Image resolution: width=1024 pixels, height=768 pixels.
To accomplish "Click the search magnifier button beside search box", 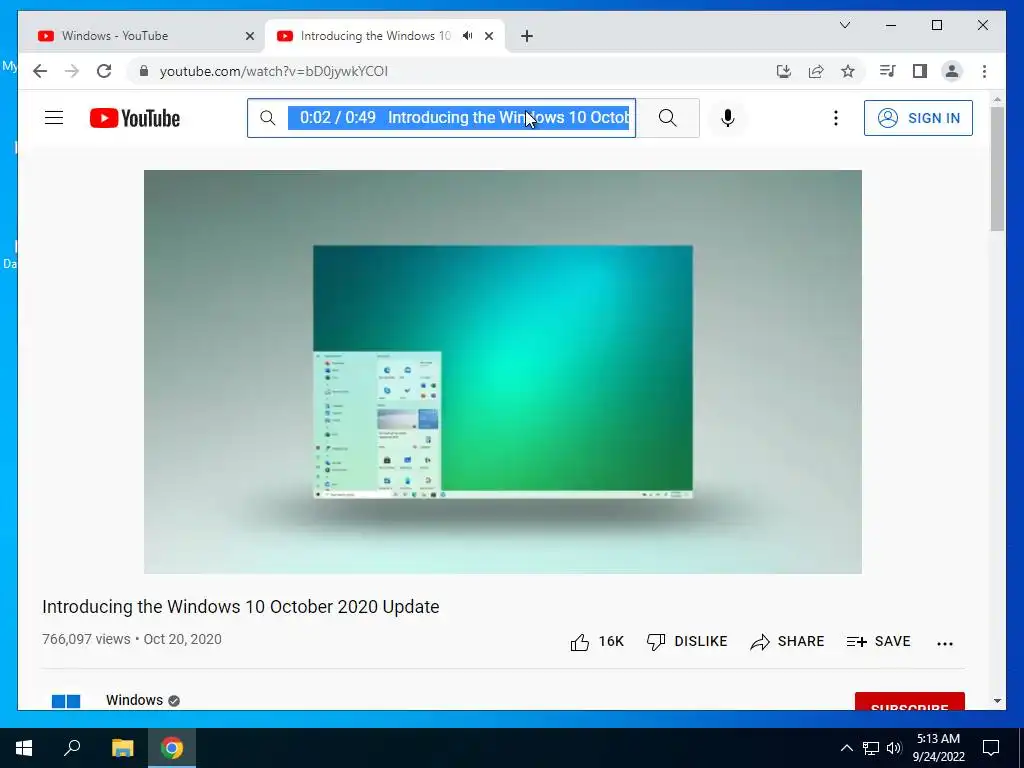I will click(667, 118).
